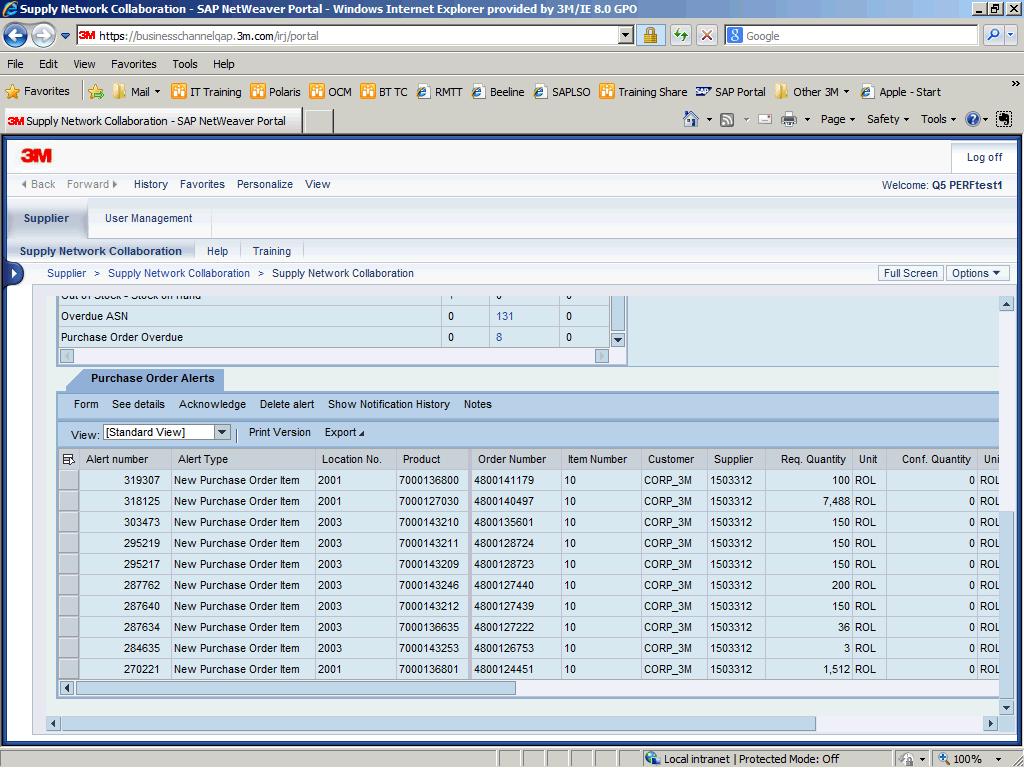The image size is (1024, 768).
Task: Click the table settings icon beside Alert number
Action: tap(69, 459)
